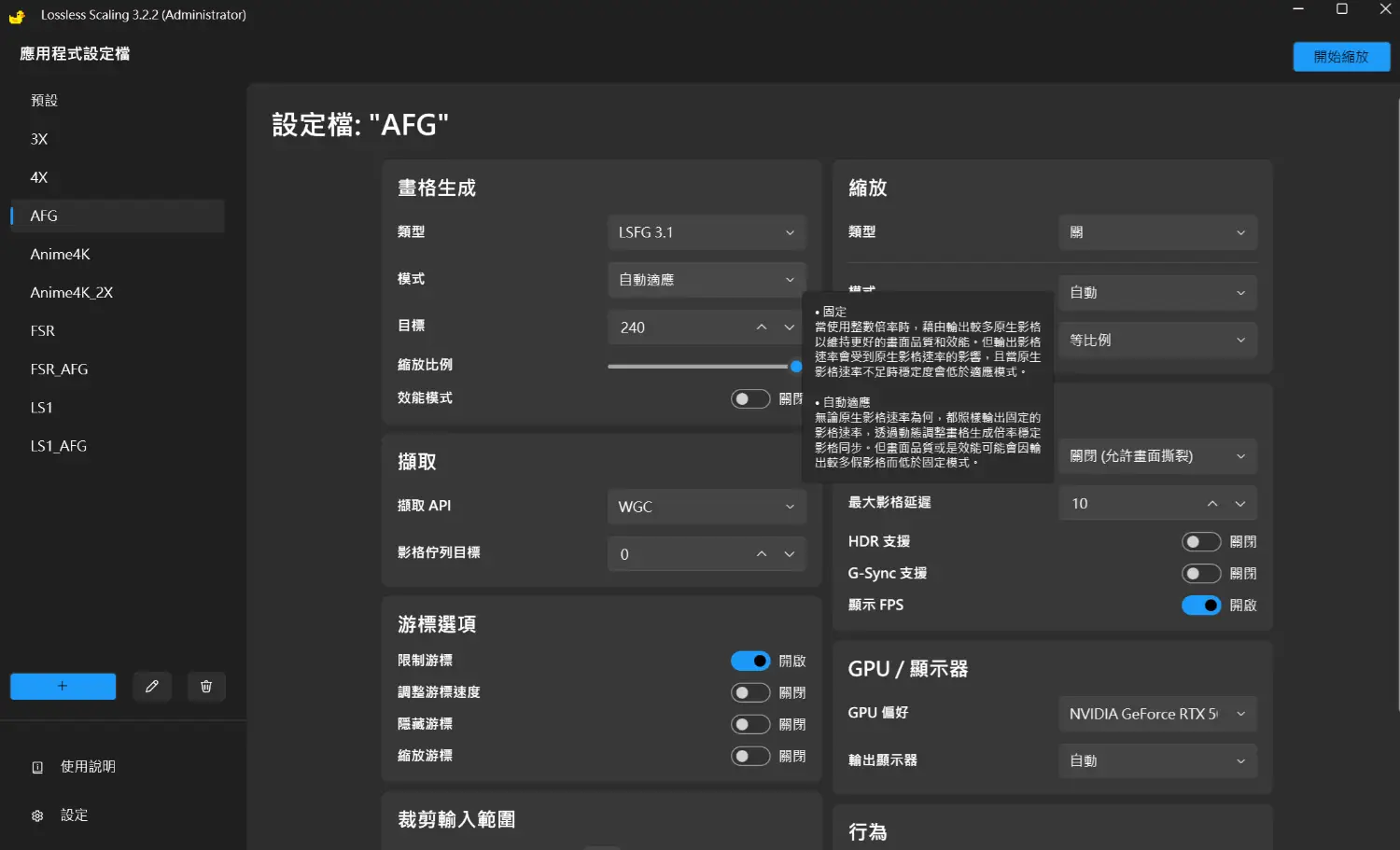The width and height of the screenshot is (1400, 850).
Task: Select the Anime4K profile
Action: coord(61,255)
